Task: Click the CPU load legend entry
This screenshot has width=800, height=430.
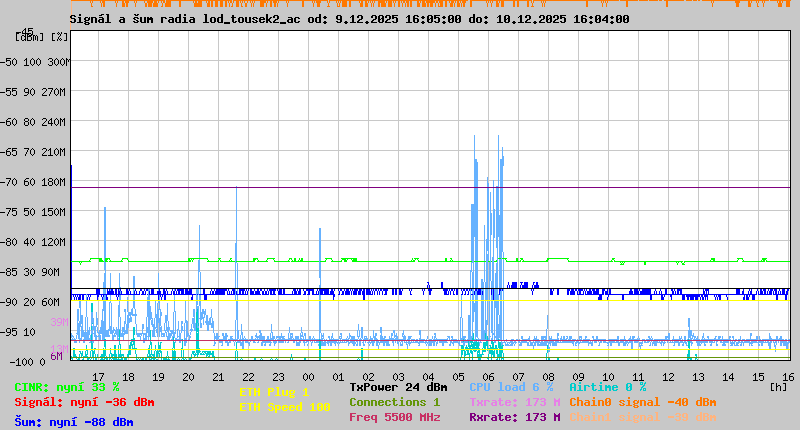Action: (x=511, y=387)
